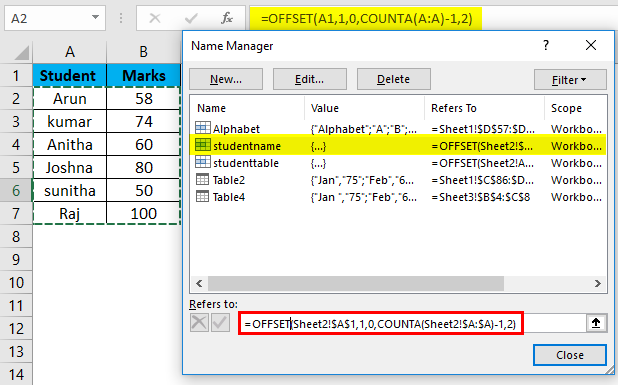The image size is (618, 385).
Task: Select the studentname name row
Action: (398, 146)
